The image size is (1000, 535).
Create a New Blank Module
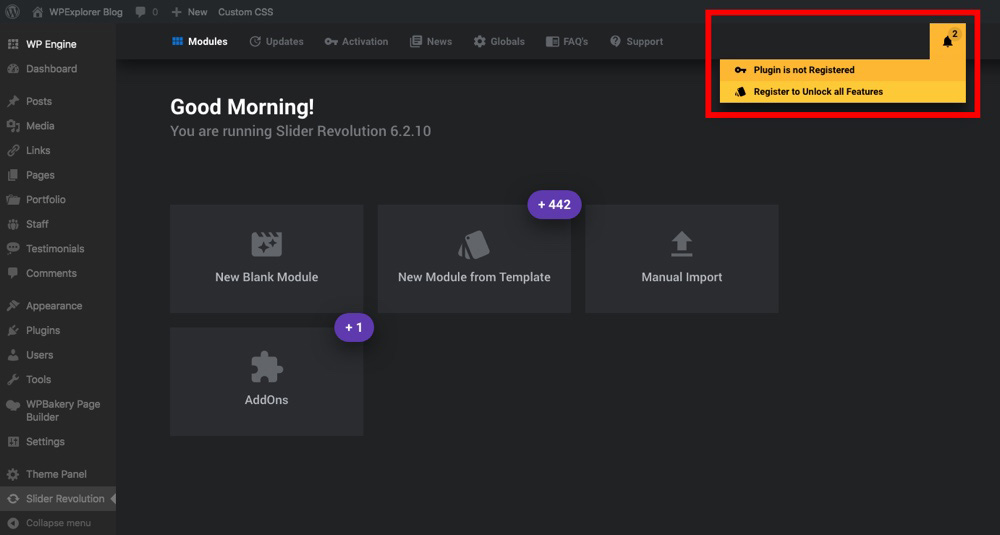pos(267,259)
